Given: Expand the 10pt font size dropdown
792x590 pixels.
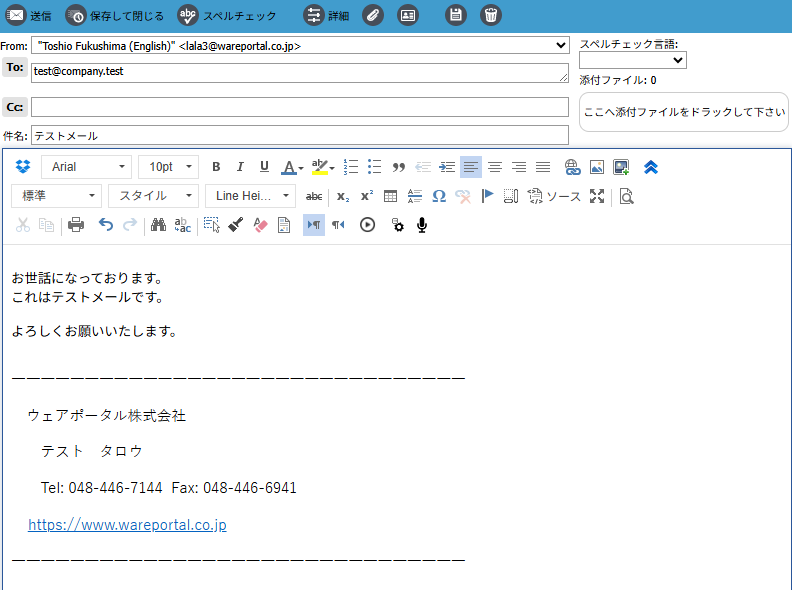Looking at the screenshot, I should pos(168,167).
